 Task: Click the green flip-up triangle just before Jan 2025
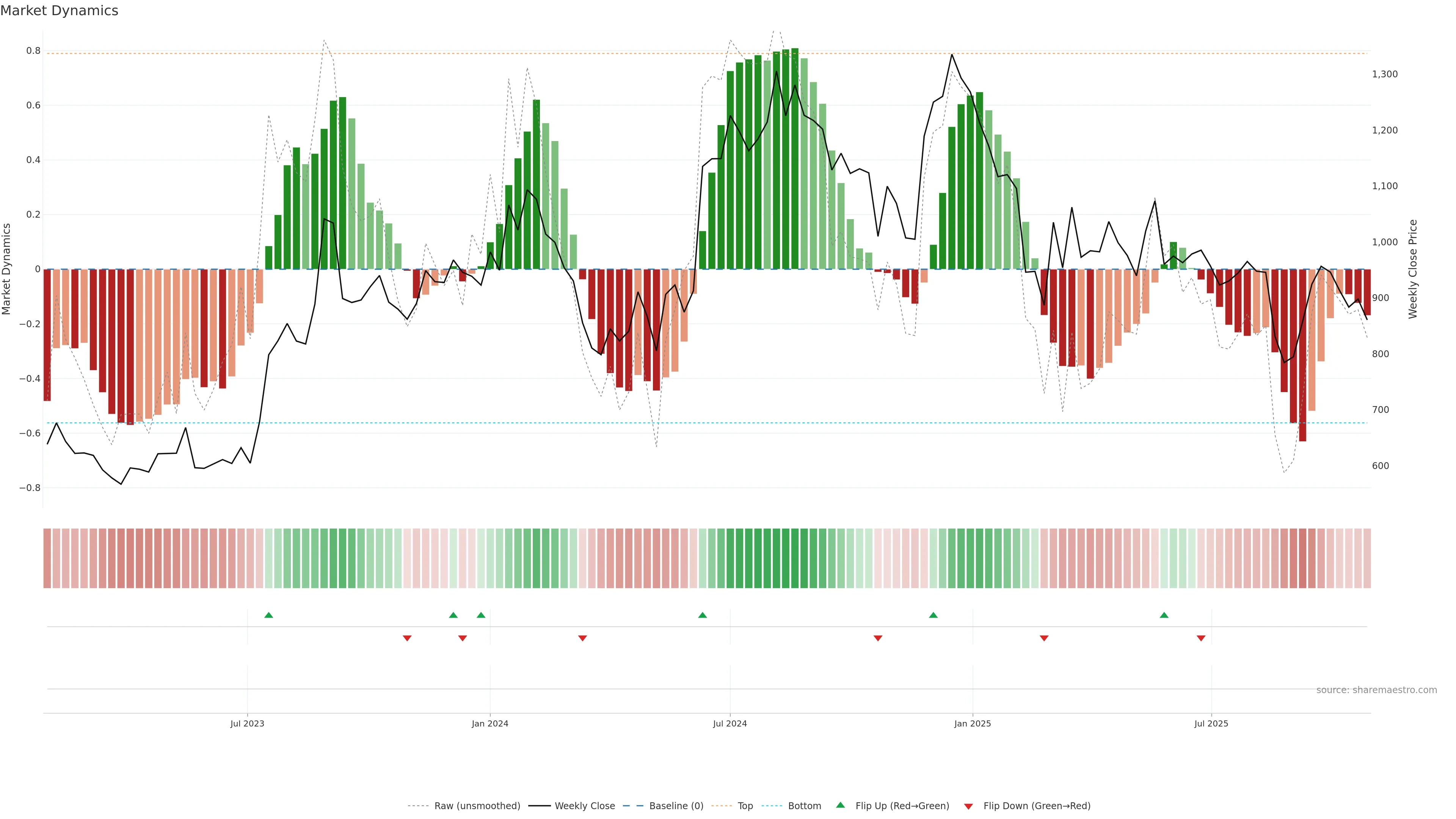click(x=933, y=615)
